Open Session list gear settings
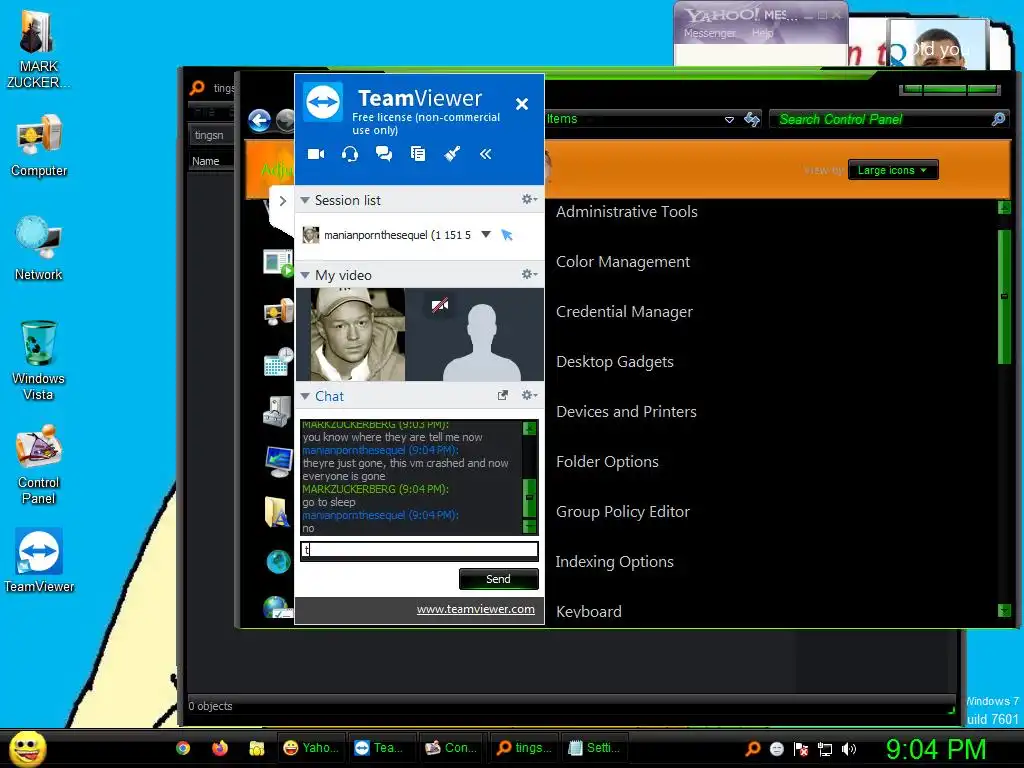The height and width of the screenshot is (768, 1024). tap(529, 199)
